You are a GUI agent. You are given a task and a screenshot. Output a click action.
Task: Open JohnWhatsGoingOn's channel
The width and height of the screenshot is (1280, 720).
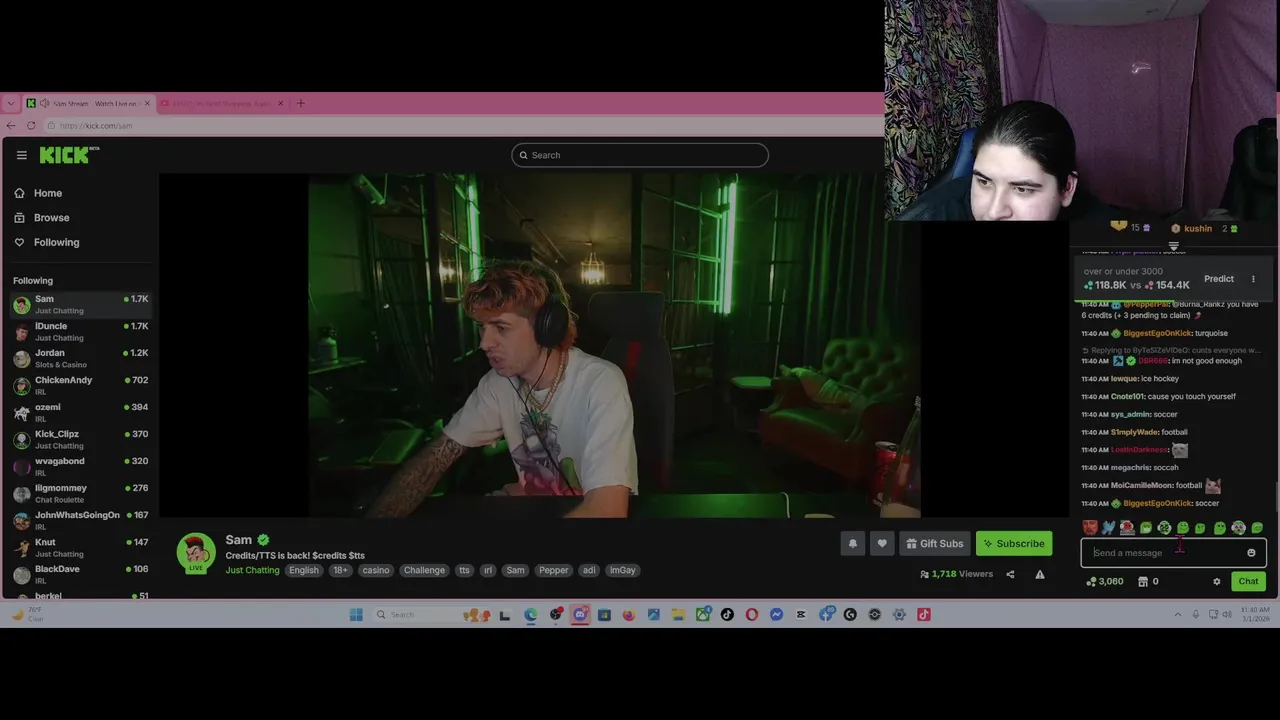click(80, 520)
